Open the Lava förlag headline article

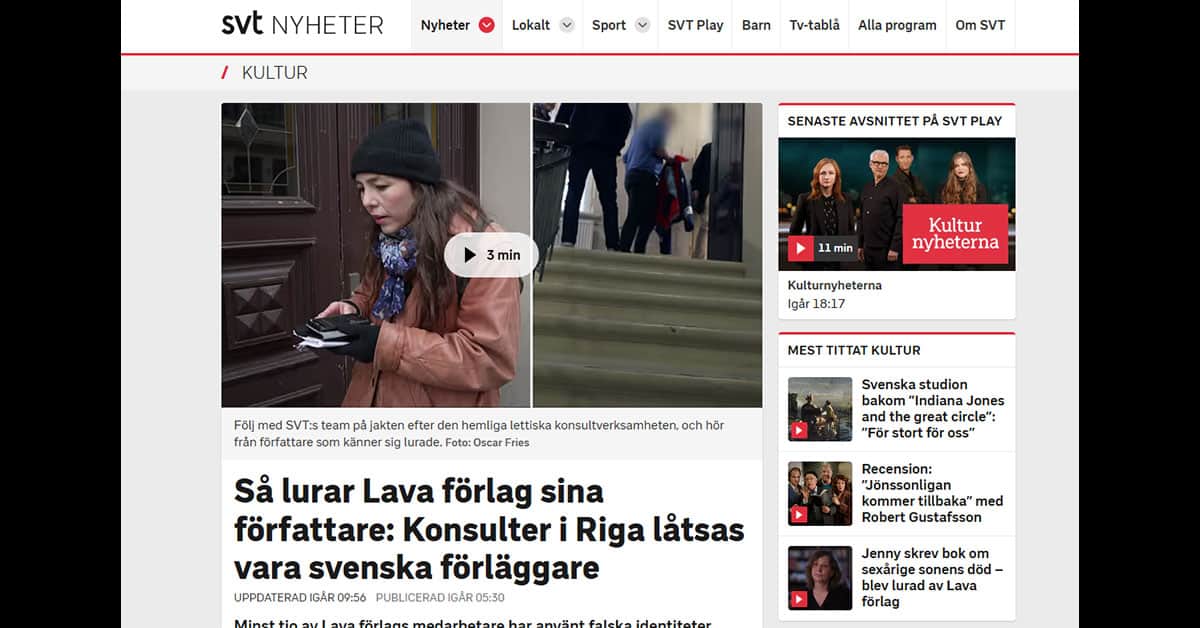[489, 530]
